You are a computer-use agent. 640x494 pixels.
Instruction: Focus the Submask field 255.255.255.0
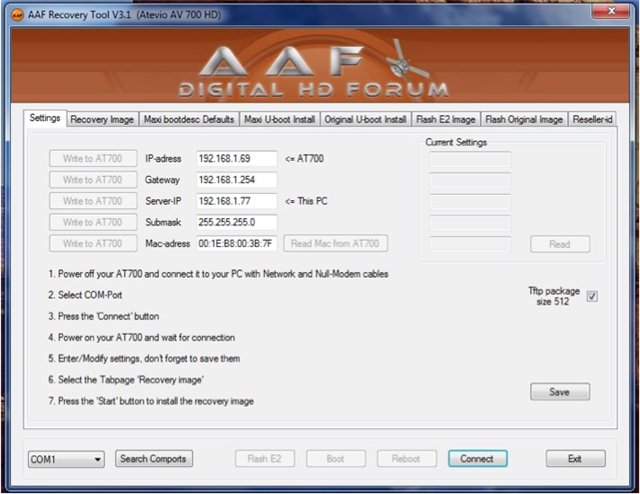pos(237,222)
